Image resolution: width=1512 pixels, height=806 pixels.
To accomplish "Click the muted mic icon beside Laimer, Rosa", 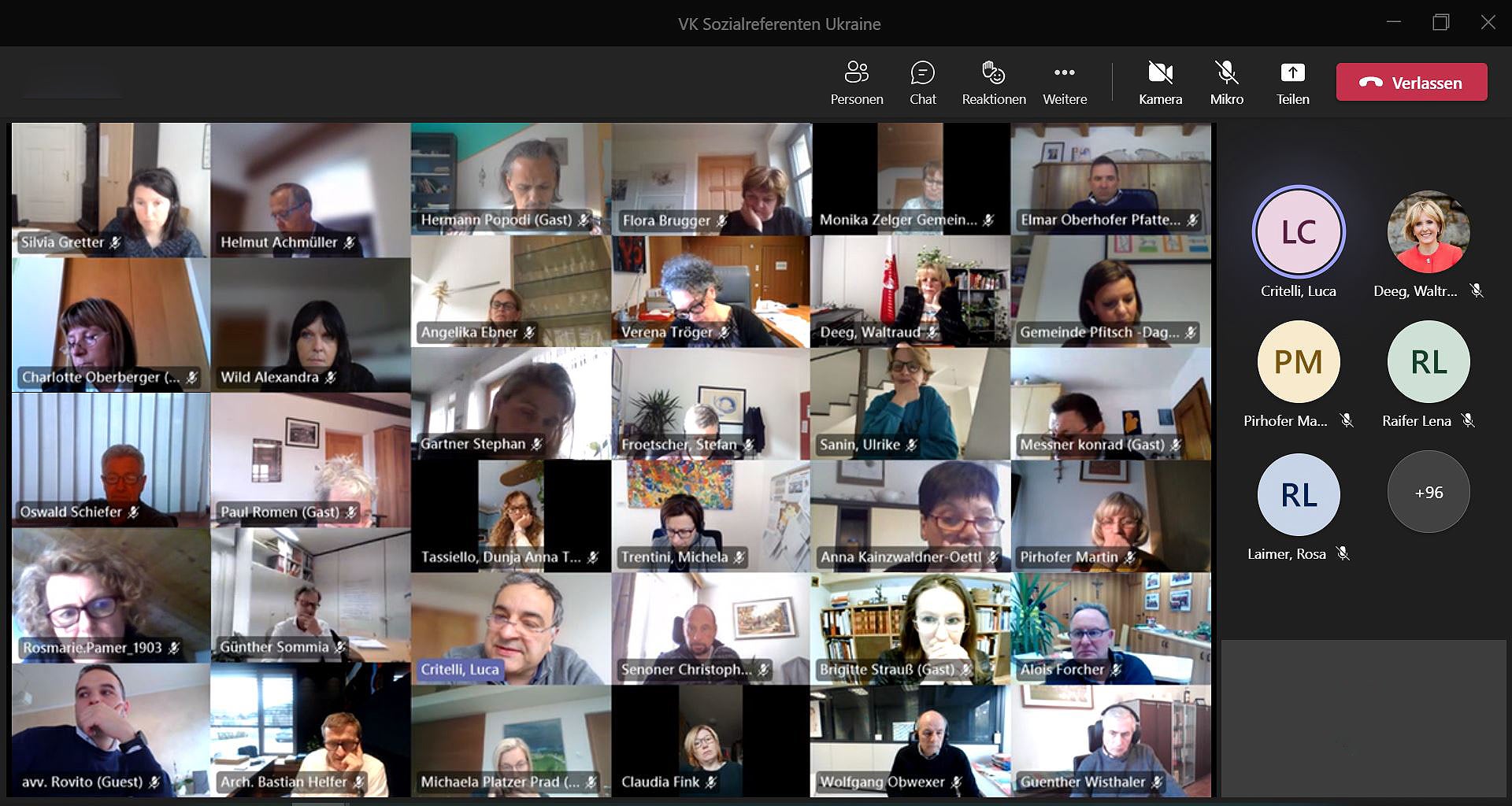I will 1343,554.
